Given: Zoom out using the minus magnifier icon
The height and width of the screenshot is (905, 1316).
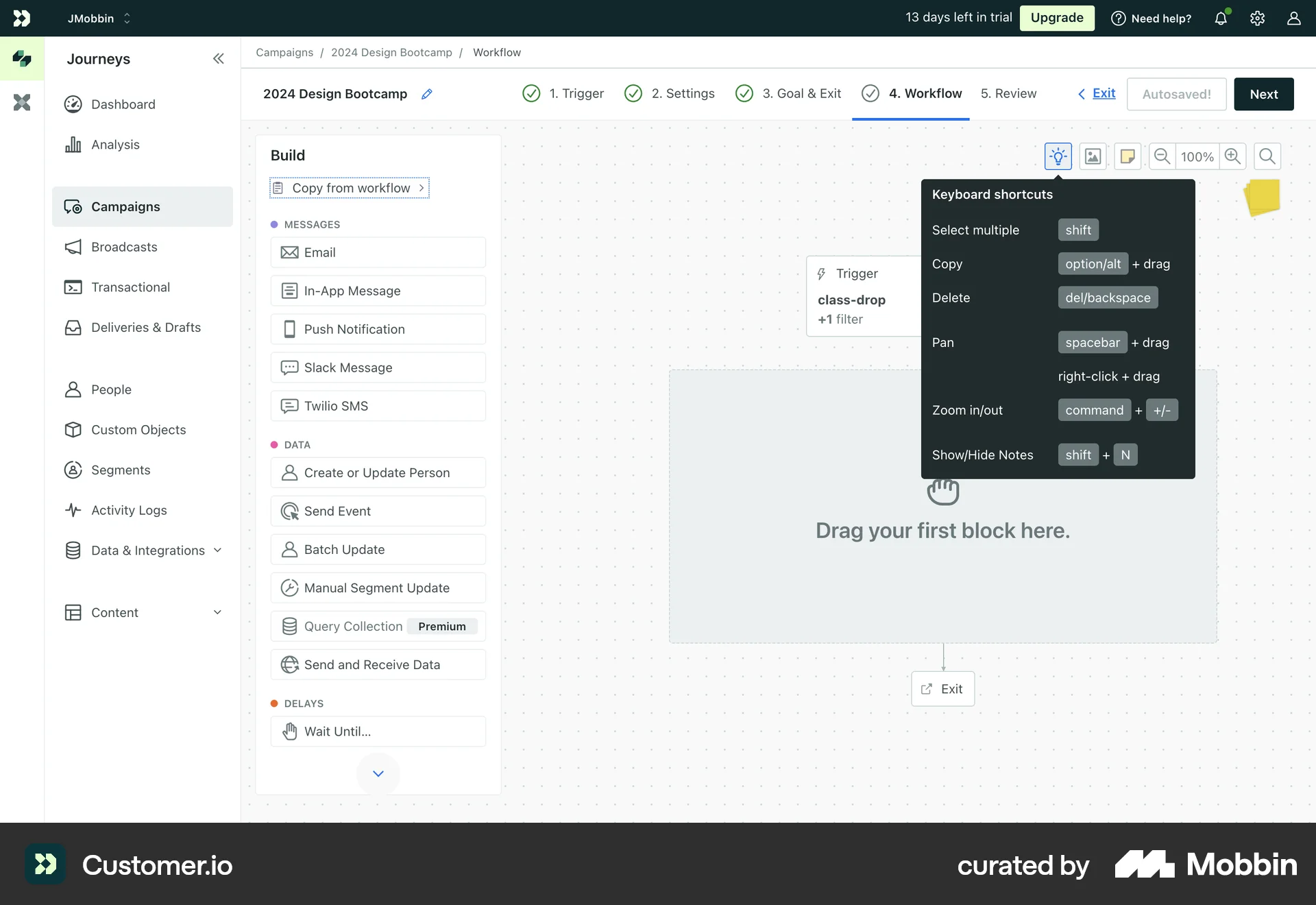Looking at the screenshot, I should point(1162,156).
